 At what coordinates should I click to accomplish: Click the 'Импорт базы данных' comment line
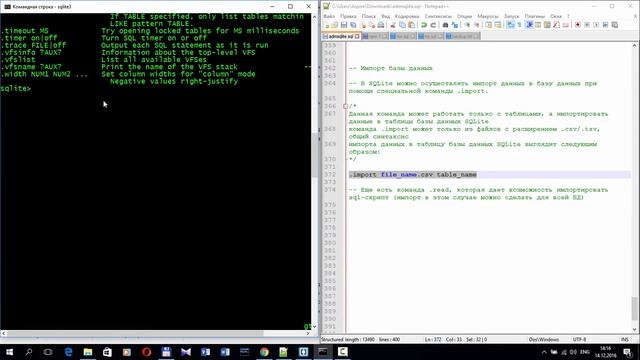click(x=391, y=68)
